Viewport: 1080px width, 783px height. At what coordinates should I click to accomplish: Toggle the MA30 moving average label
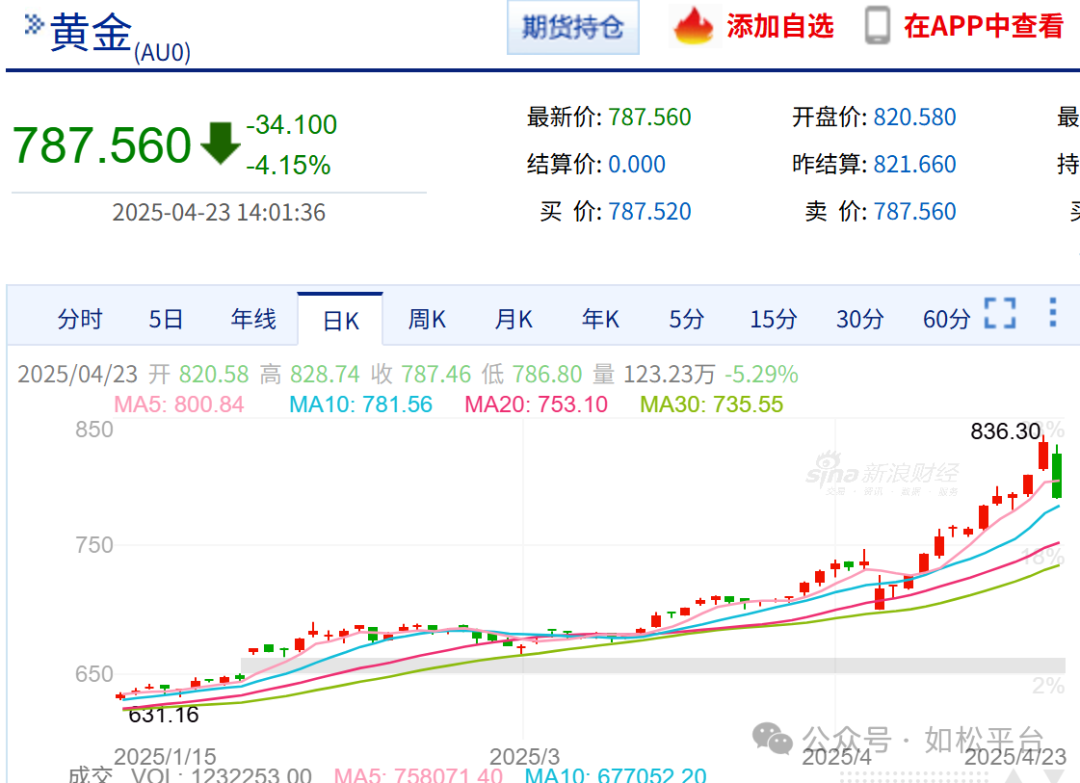pyautogui.click(x=711, y=405)
